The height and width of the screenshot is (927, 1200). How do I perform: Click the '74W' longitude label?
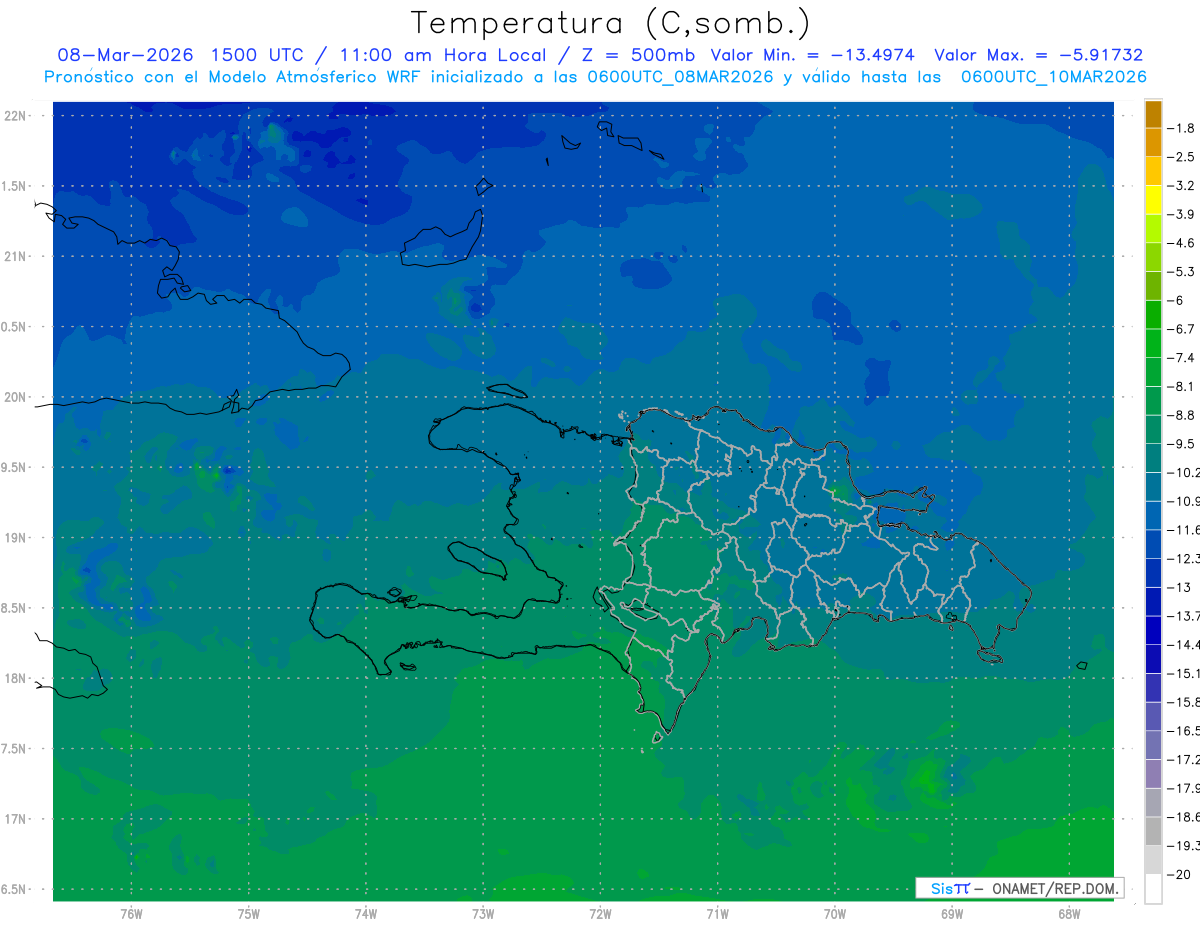pyautogui.click(x=366, y=914)
